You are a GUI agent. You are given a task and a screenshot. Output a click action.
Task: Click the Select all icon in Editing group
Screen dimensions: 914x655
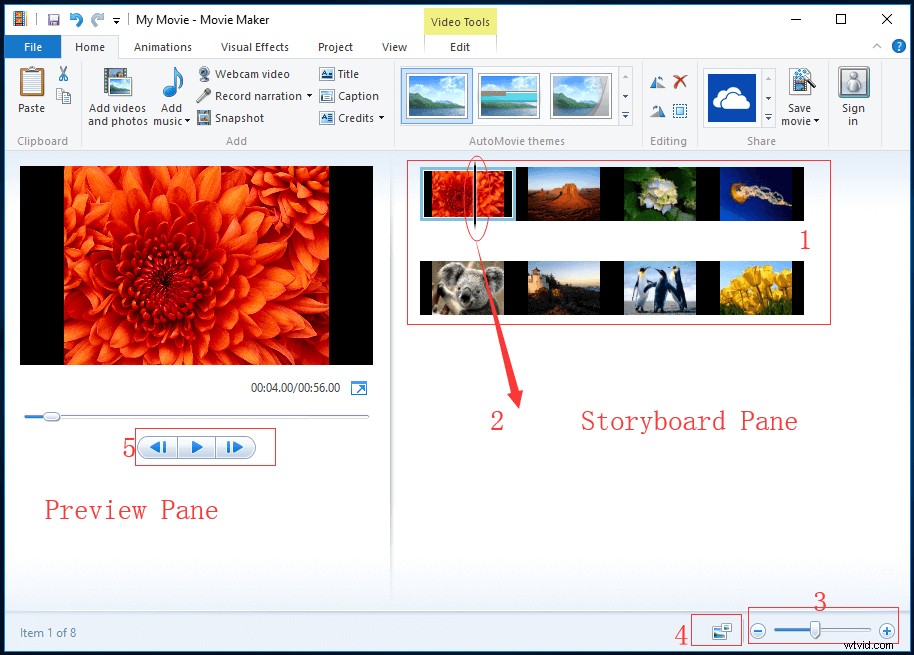(x=679, y=111)
